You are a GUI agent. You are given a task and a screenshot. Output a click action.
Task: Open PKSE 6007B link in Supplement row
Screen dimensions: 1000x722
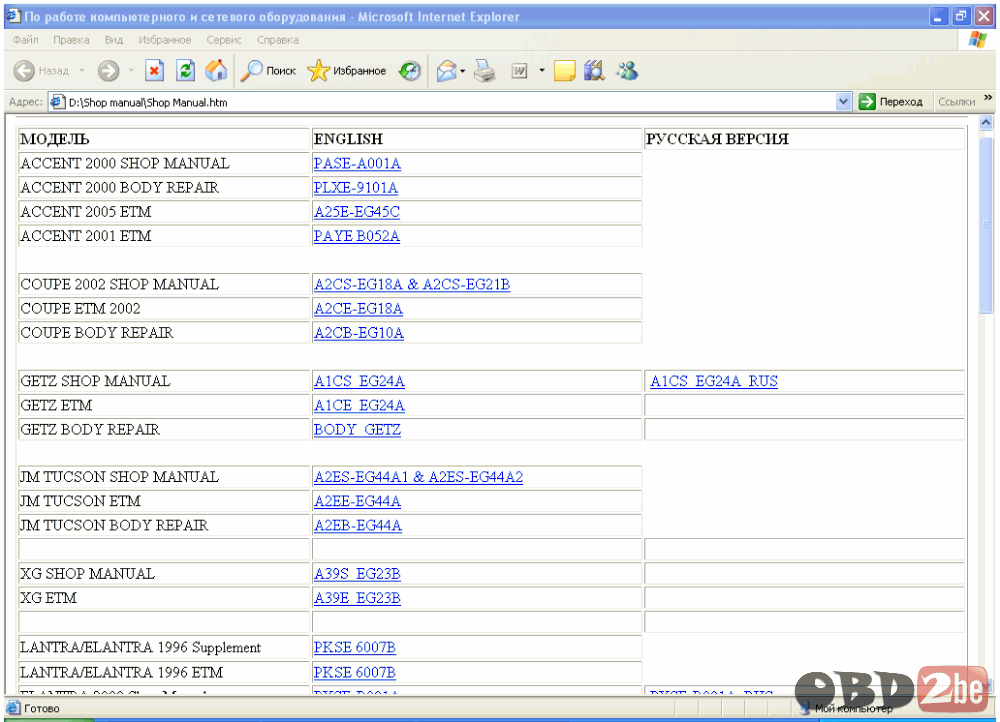pyautogui.click(x=355, y=647)
